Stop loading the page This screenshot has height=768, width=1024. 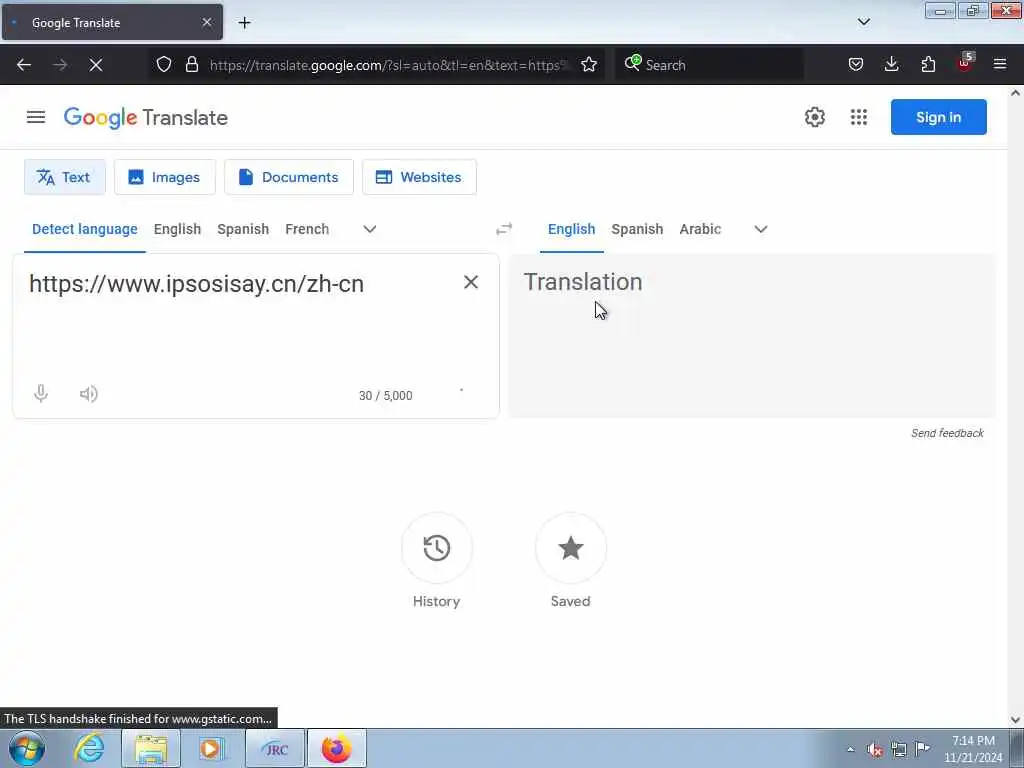(96, 65)
